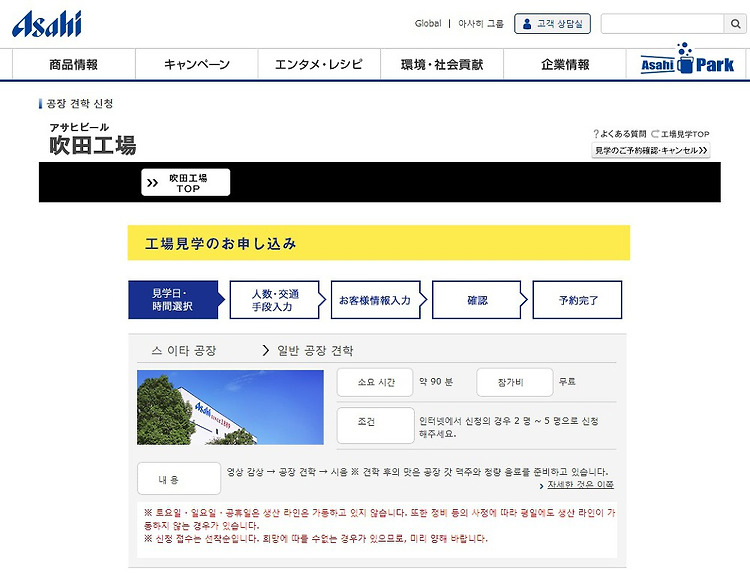Click the 공장 견학 신청 breadcrumb text
The image size is (750, 573).
[79, 103]
